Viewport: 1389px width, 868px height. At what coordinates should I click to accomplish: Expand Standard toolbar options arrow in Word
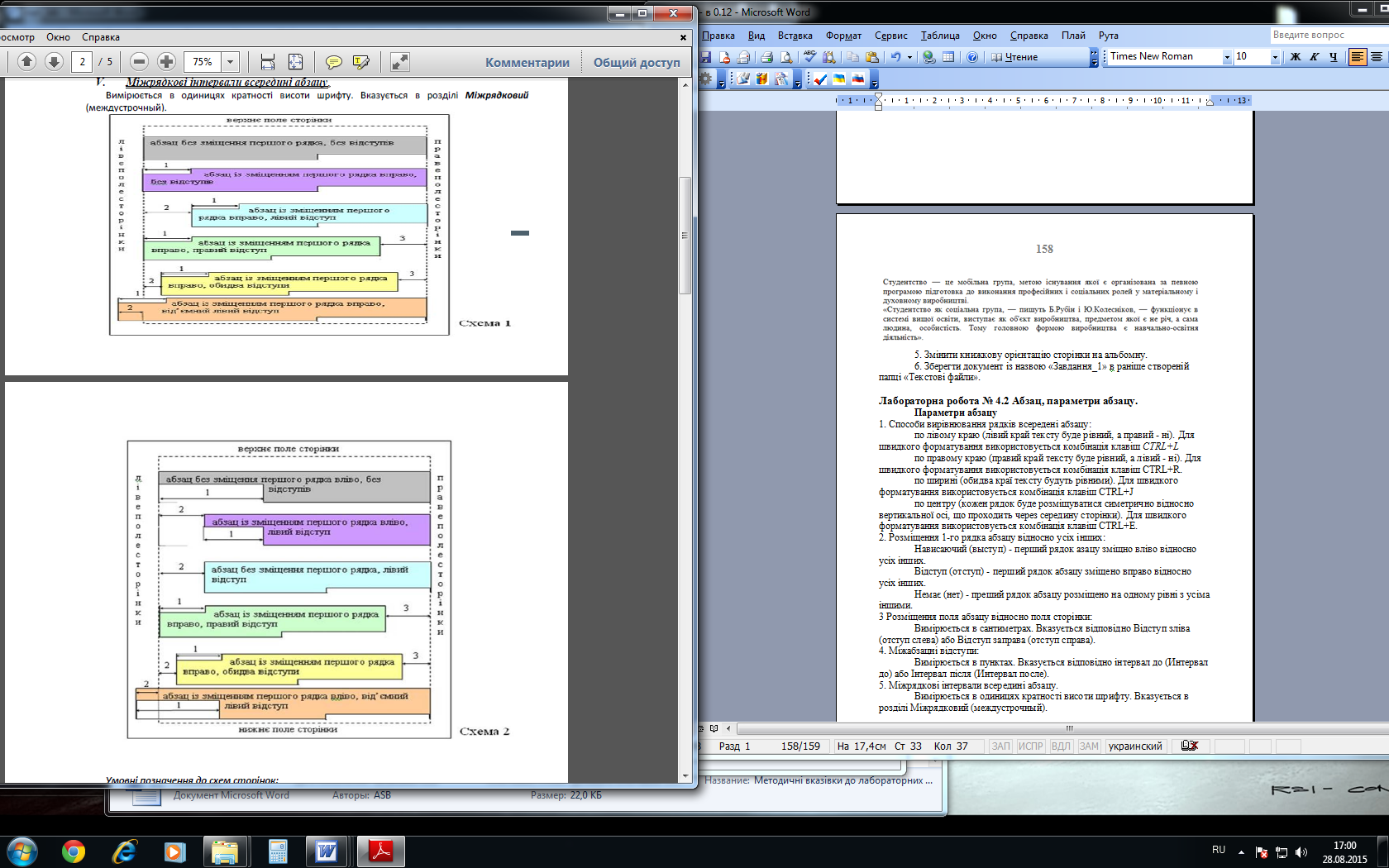tap(1094, 58)
